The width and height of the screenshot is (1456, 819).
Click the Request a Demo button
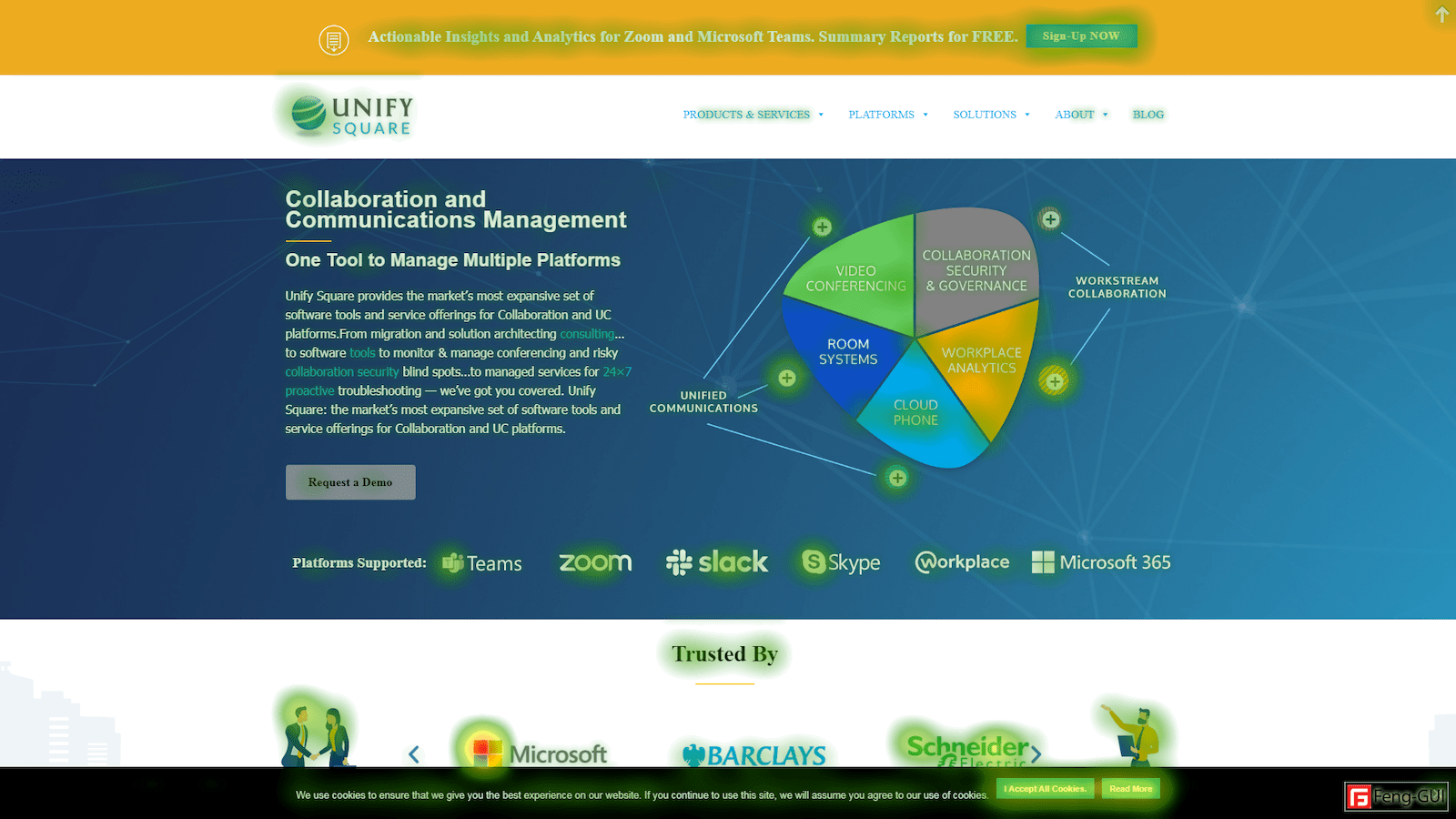coord(350,482)
